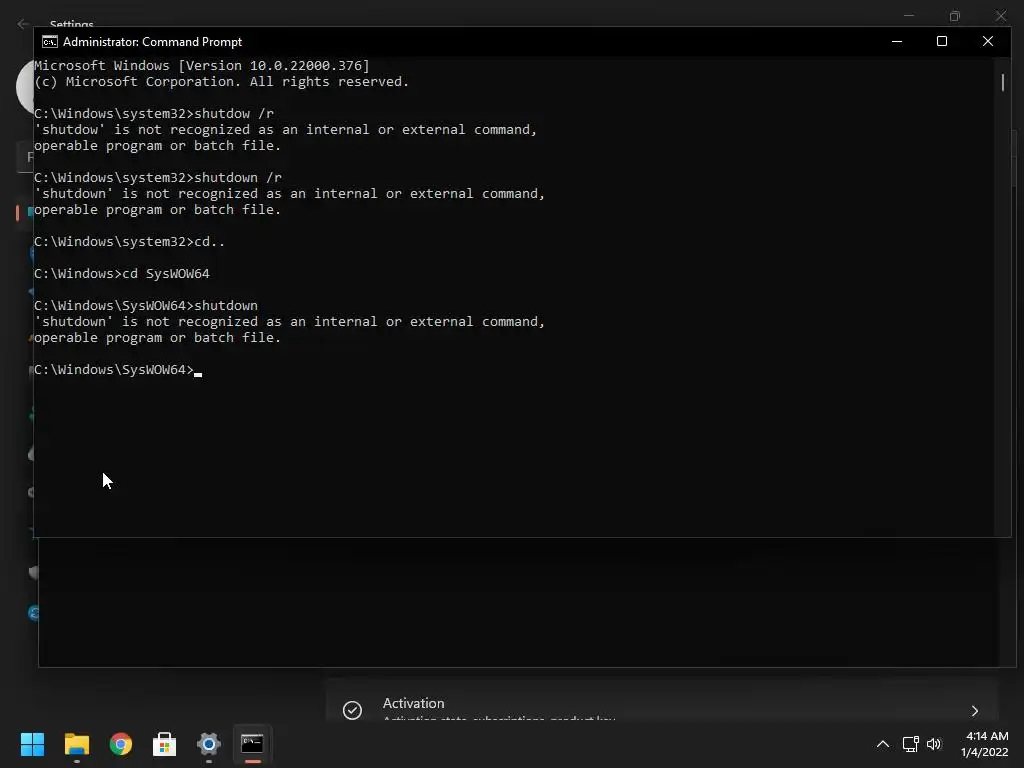Click the Command Prompt title bar icon
The height and width of the screenshot is (768, 1024).
tap(50, 42)
